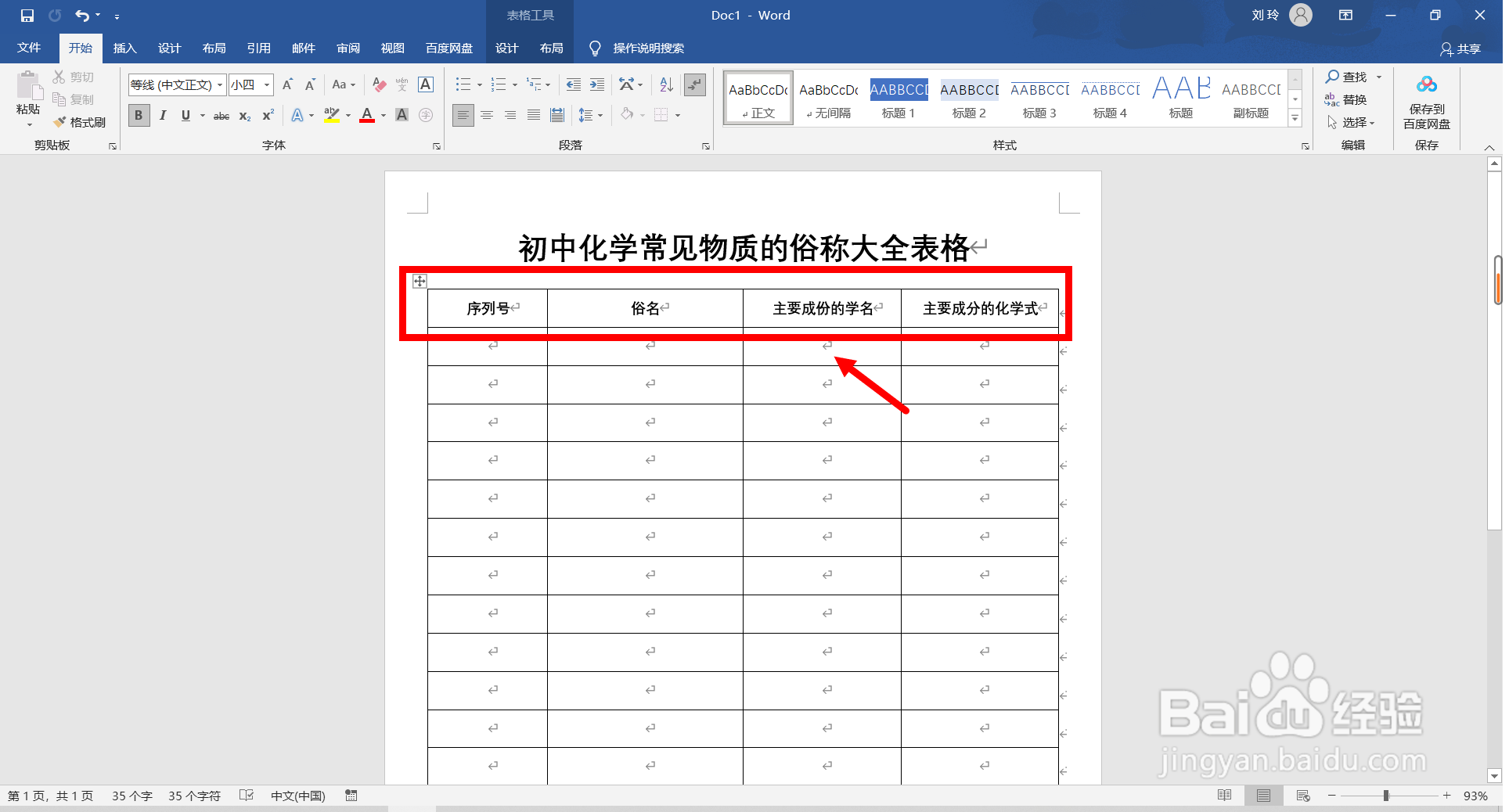Show paragraph marks with the formatting symbols icon
This screenshot has width=1509, height=812.
(x=693, y=84)
